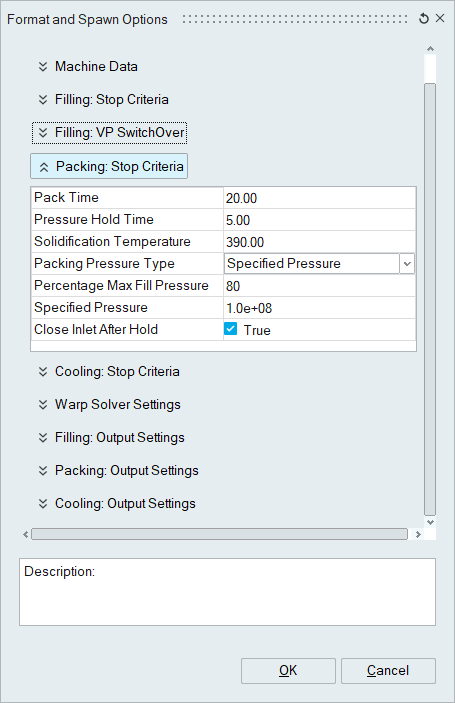Edit the Pack Time value field
This screenshot has width=455, height=703.
point(319,198)
